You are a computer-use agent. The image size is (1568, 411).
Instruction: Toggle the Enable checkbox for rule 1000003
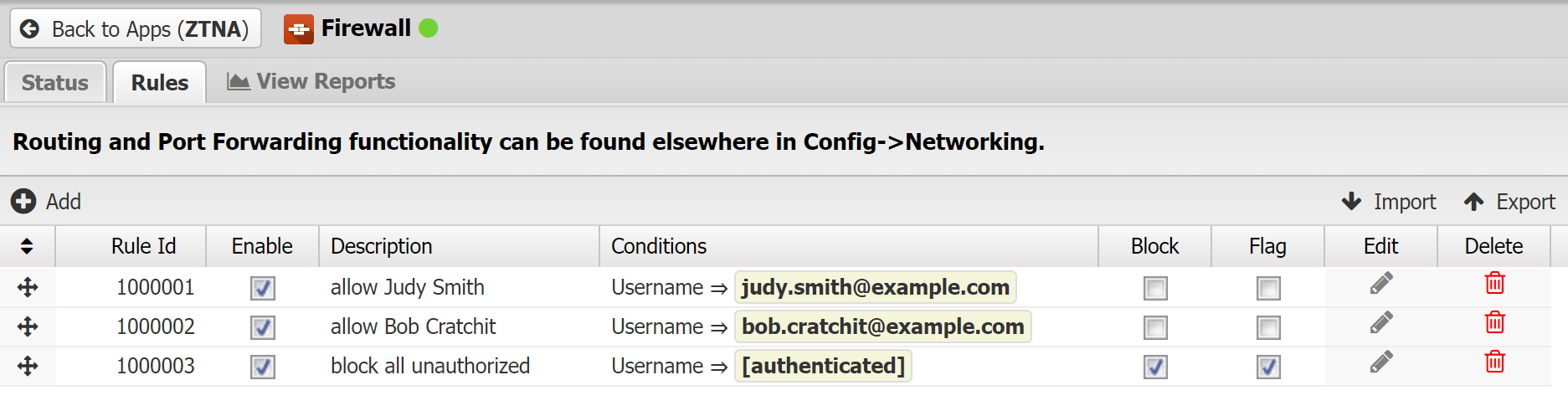(x=263, y=367)
